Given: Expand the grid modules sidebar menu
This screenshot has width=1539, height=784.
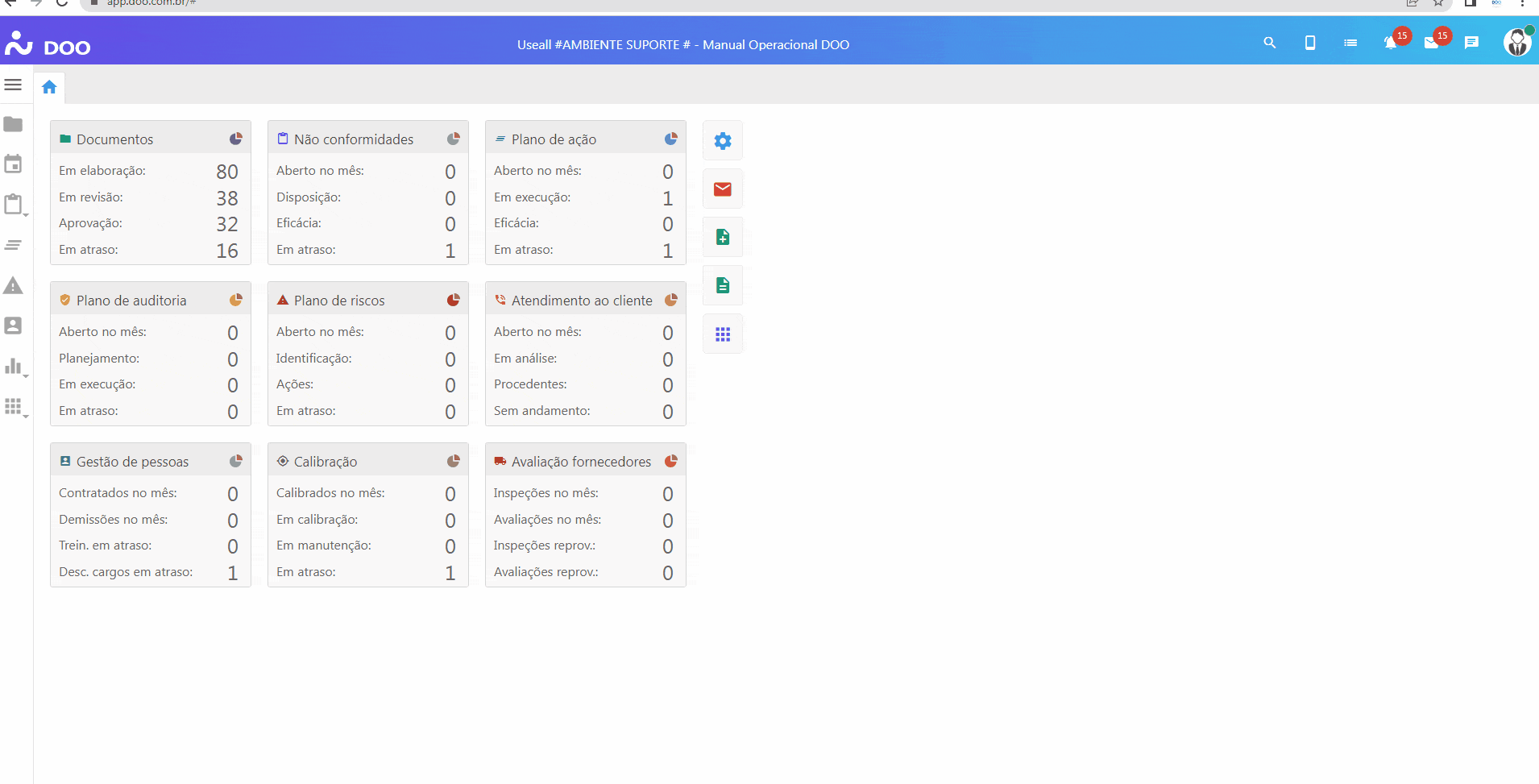Looking at the screenshot, I should (x=14, y=407).
